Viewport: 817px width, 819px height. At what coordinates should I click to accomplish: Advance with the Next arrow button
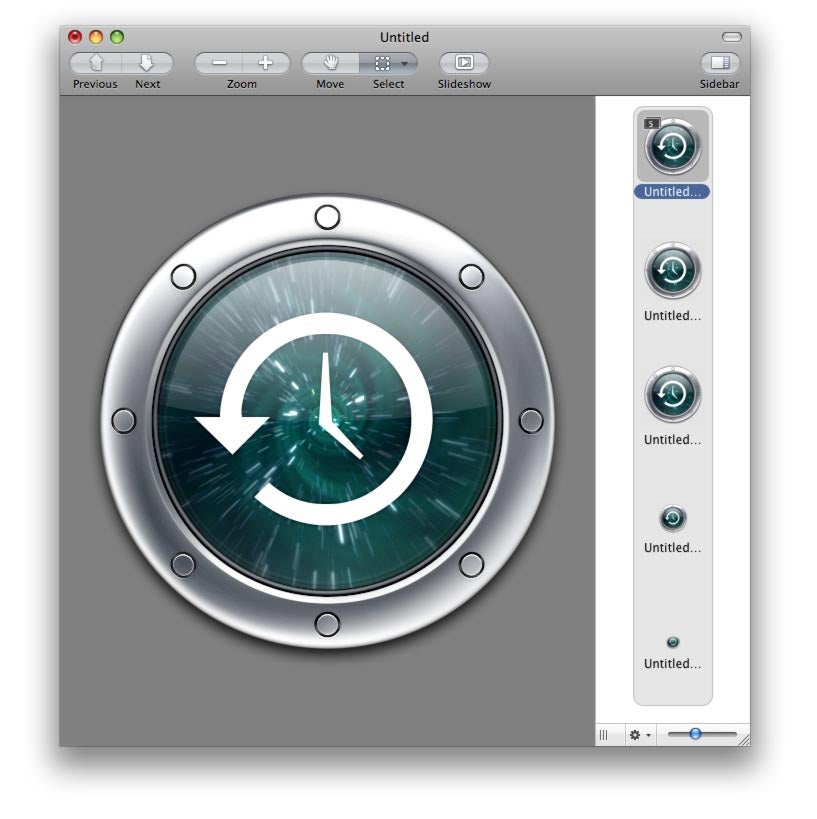tap(147, 63)
